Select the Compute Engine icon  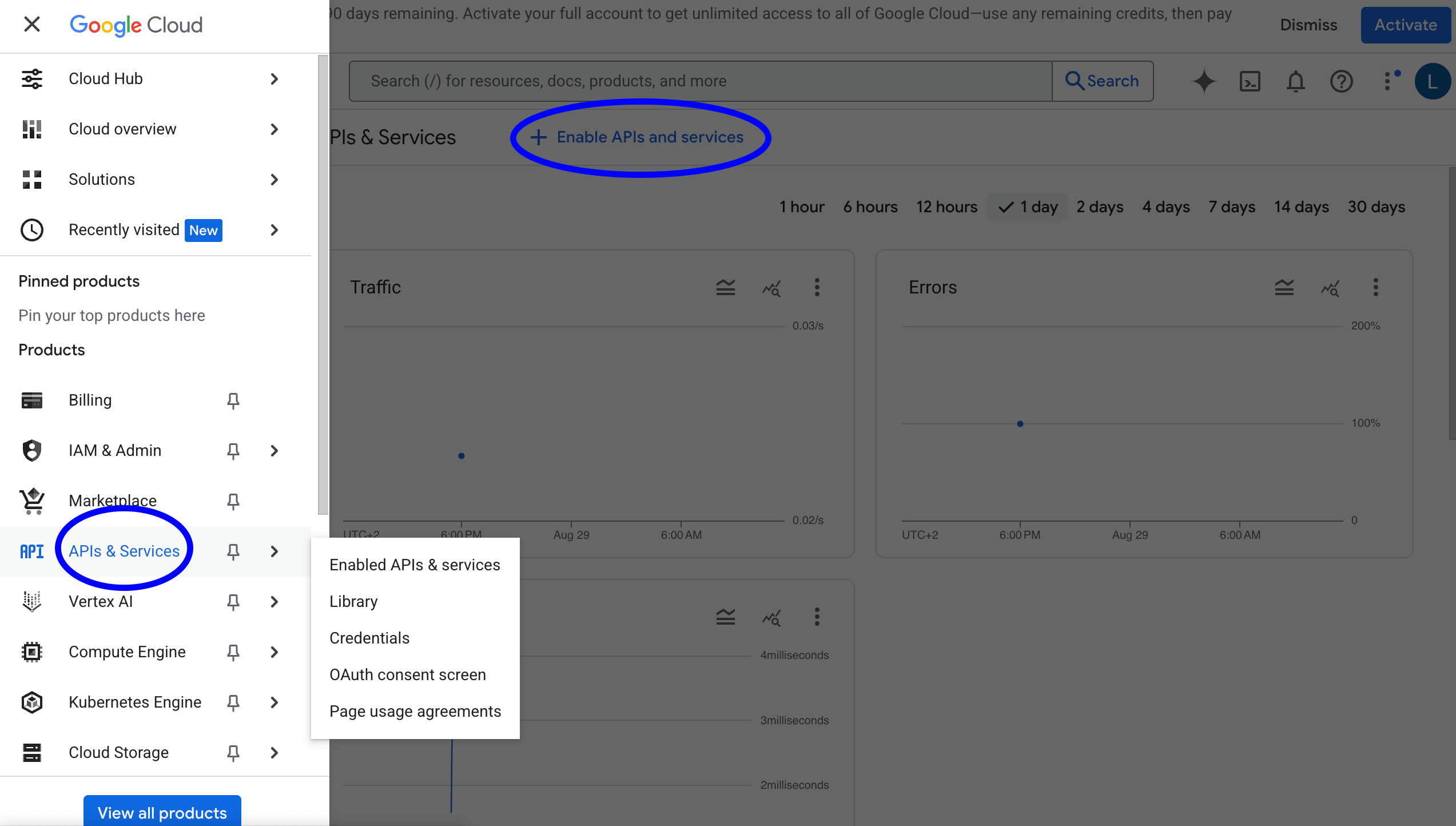tap(31, 652)
